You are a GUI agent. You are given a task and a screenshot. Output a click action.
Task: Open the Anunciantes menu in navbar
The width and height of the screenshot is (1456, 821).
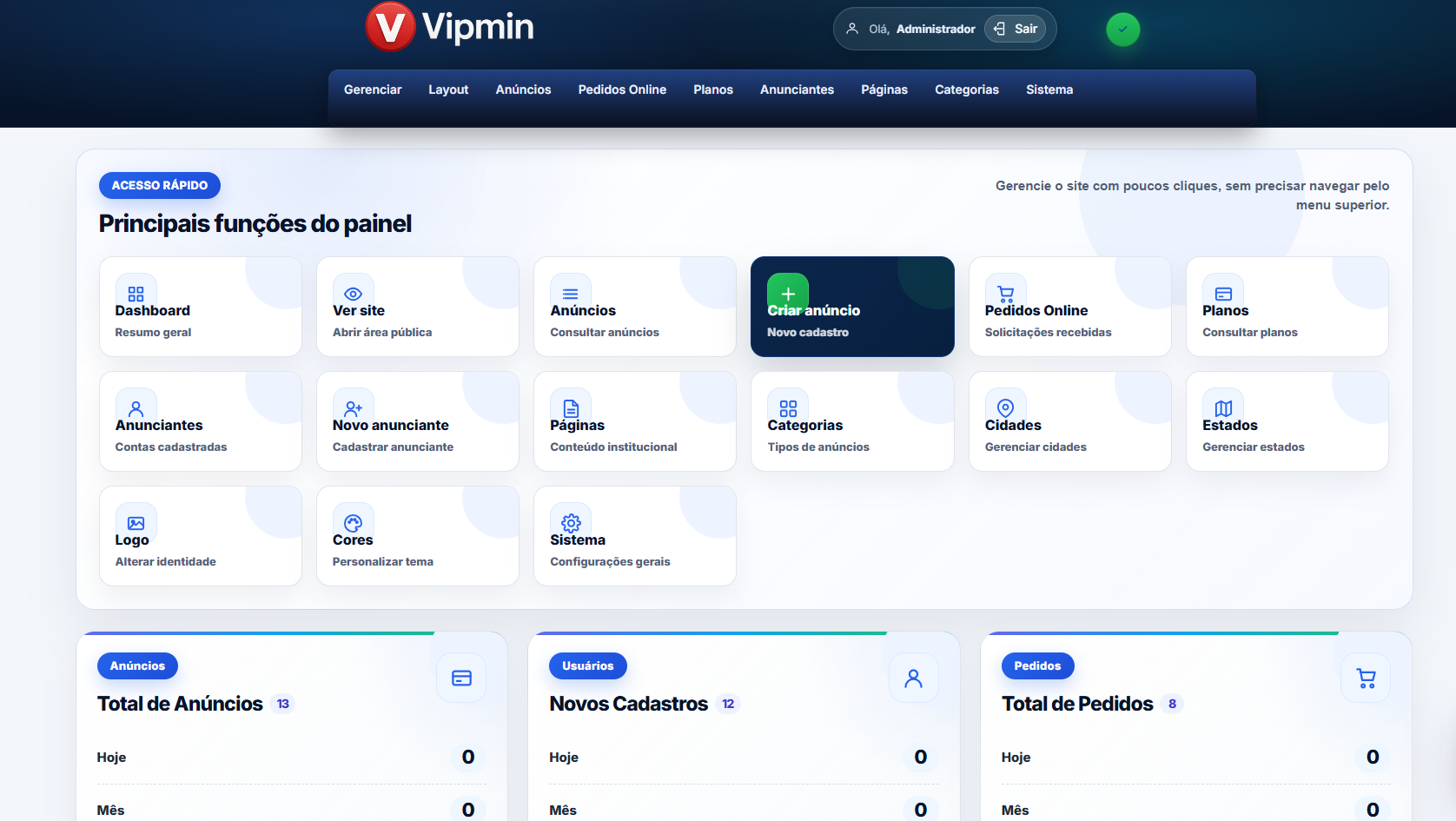pyautogui.click(x=797, y=89)
